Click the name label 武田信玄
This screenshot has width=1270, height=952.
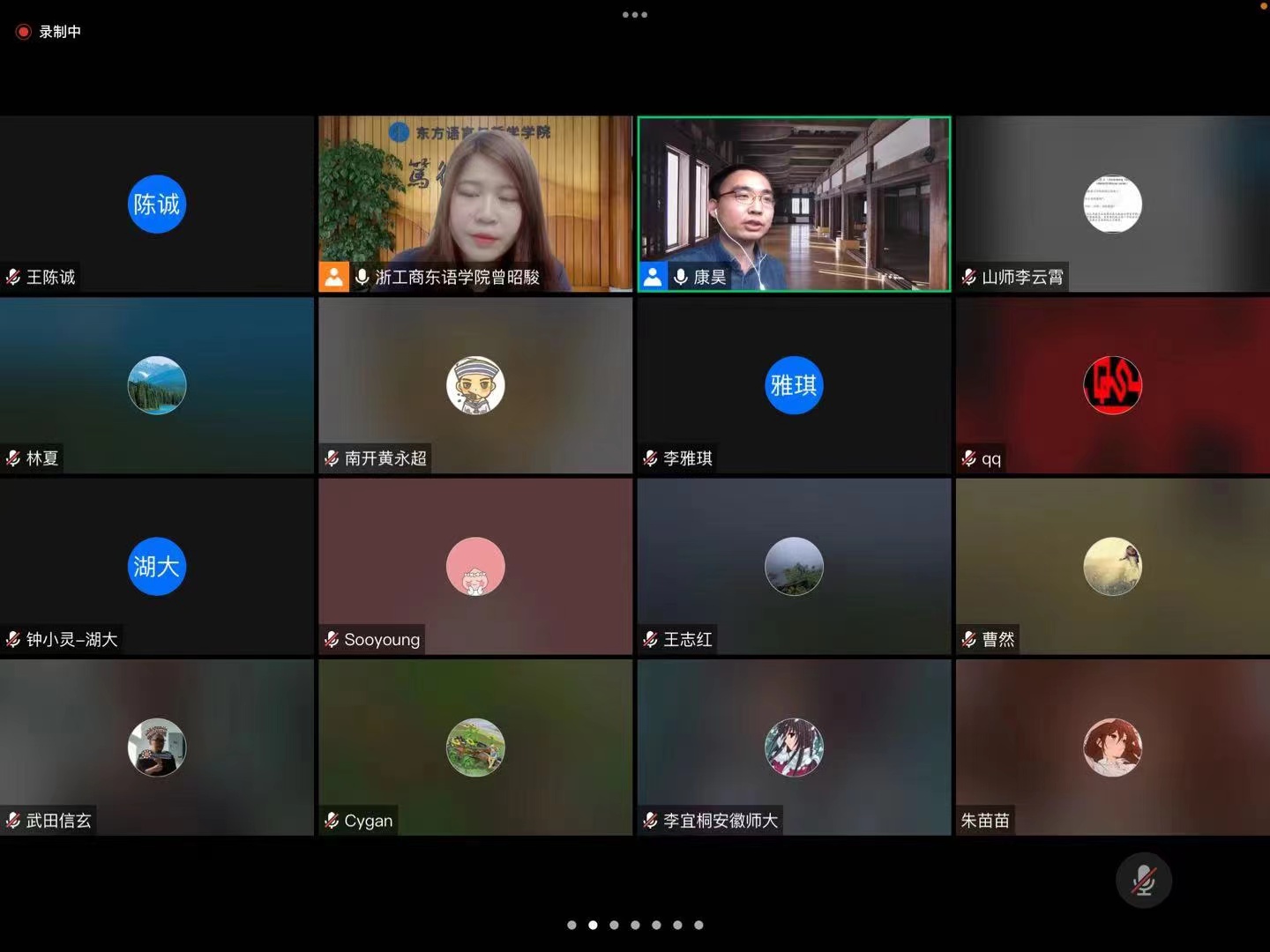[x=59, y=821]
